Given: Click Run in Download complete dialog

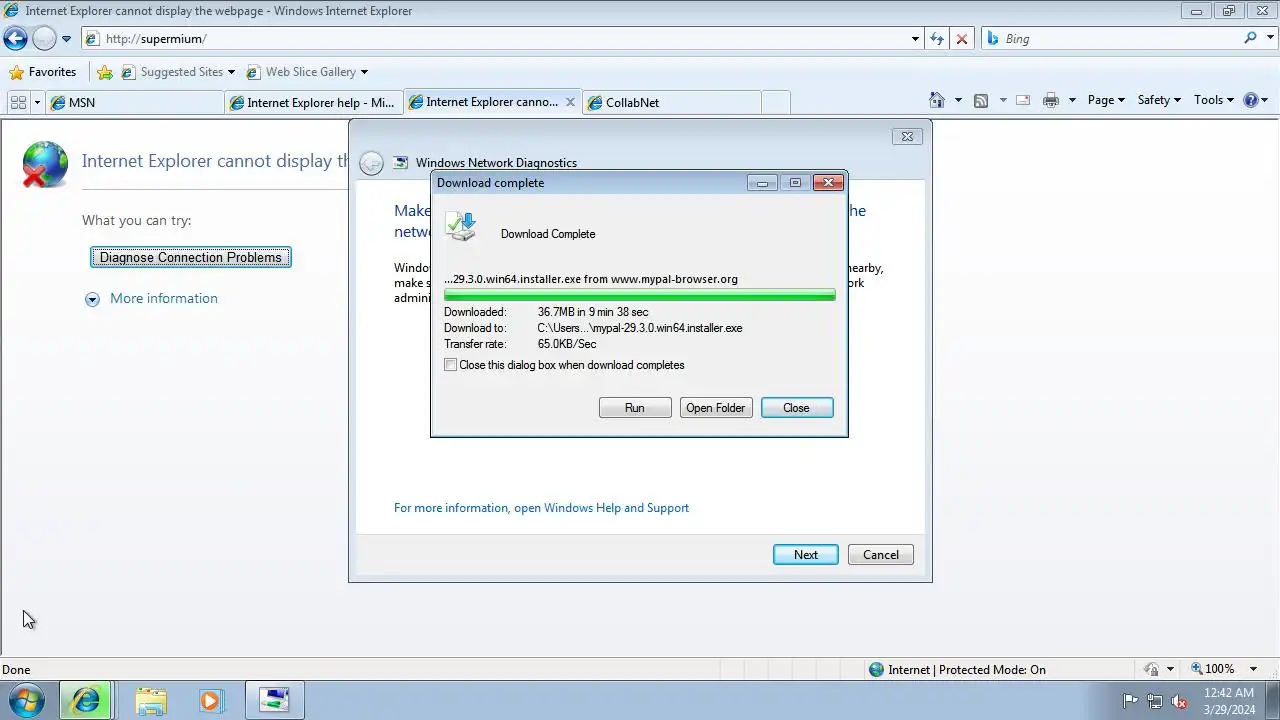Looking at the screenshot, I should [635, 408].
